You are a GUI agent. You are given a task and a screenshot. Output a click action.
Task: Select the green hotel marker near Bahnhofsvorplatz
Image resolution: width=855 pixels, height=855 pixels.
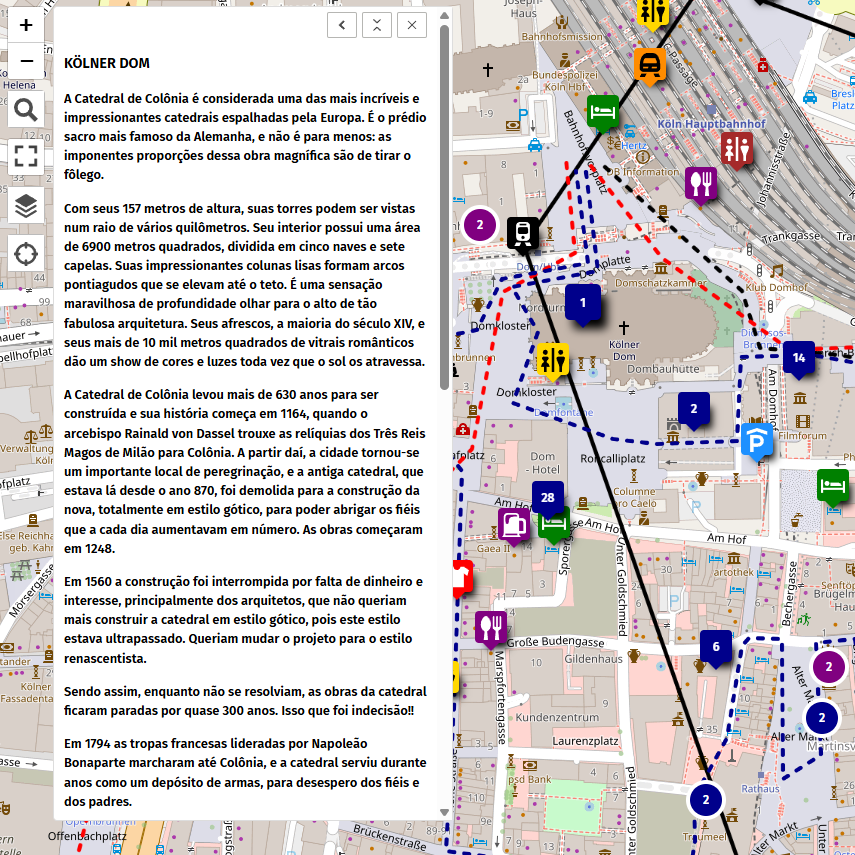pyautogui.click(x=603, y=110)
